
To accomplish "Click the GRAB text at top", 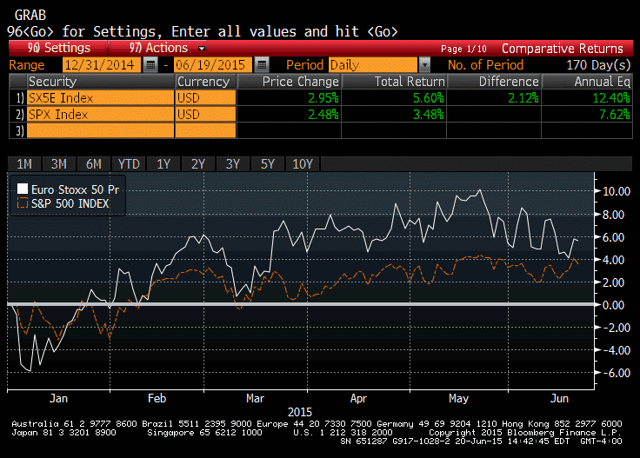I will click(30, 16).
